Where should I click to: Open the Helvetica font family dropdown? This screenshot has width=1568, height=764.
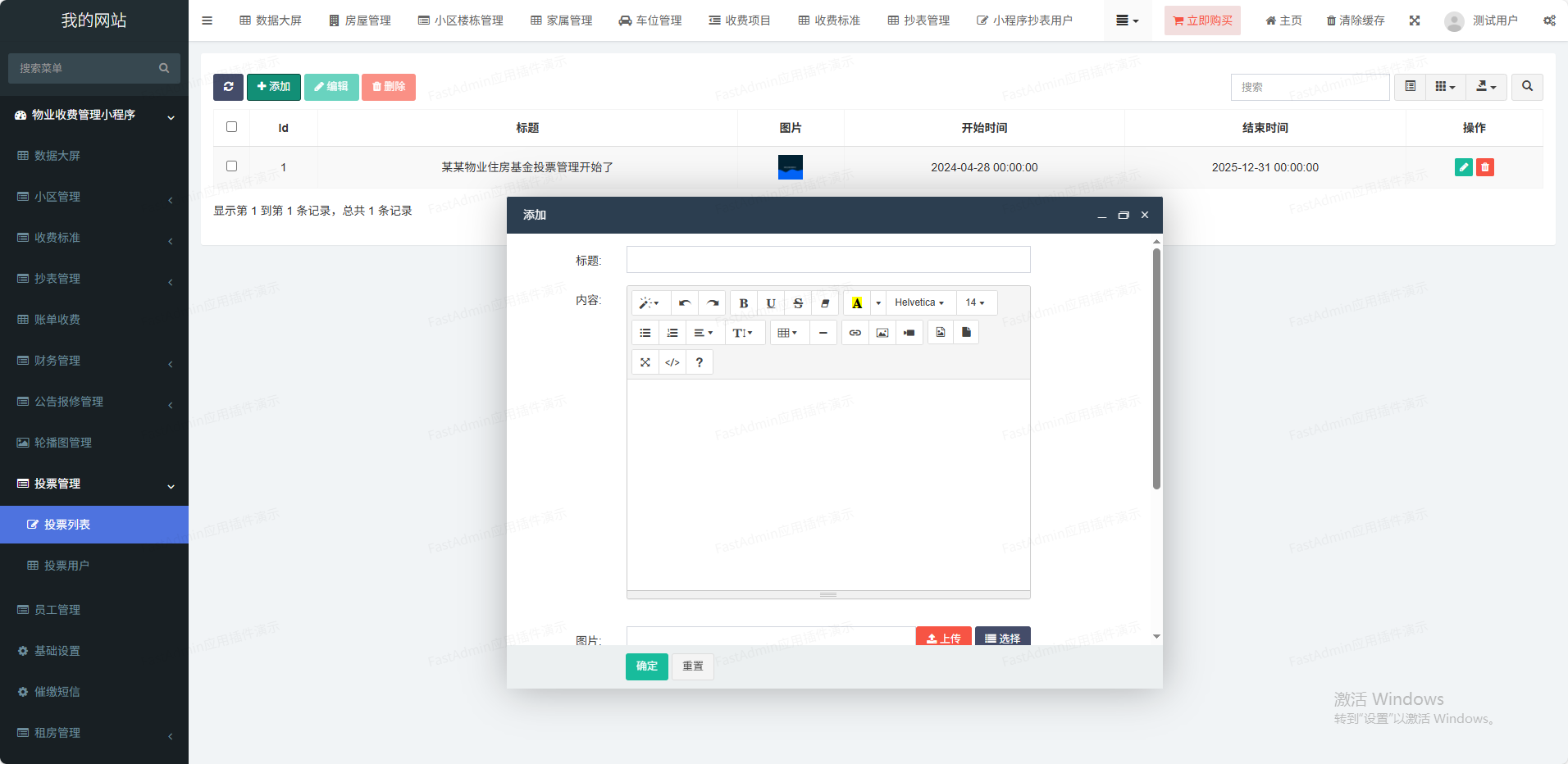coord(918,303)
